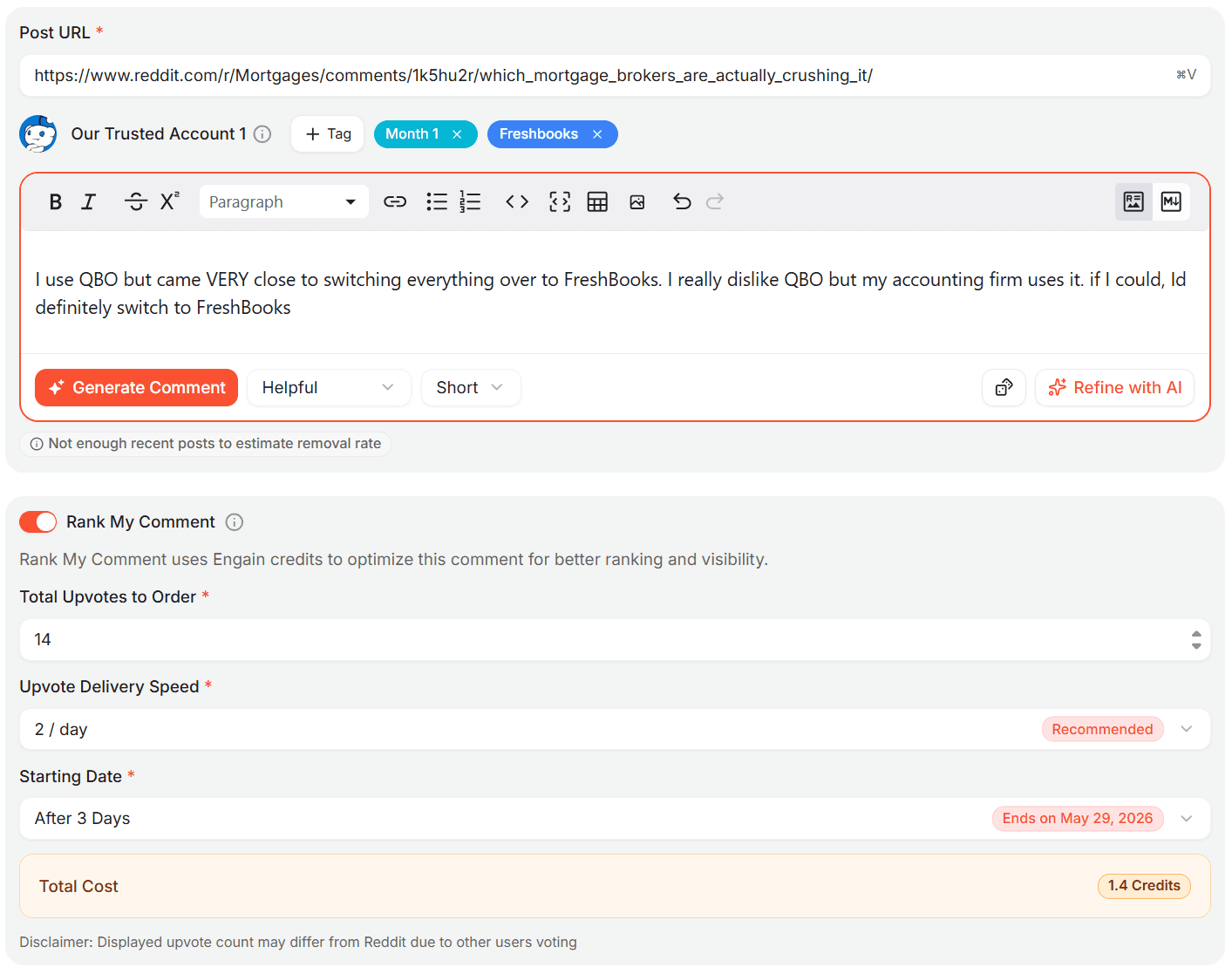
Task: Insert a link using the toolbar
Action: tap(395, 202)
